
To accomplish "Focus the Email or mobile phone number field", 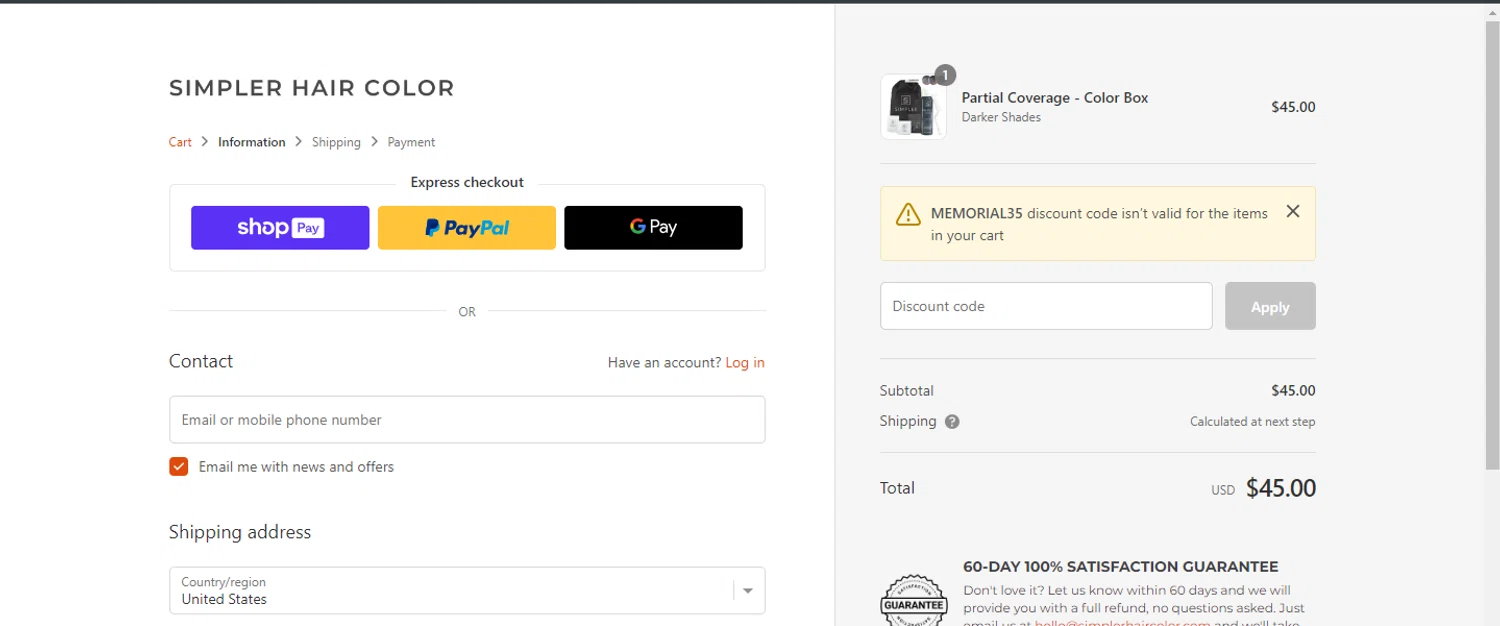I will (x=467, y=420).
